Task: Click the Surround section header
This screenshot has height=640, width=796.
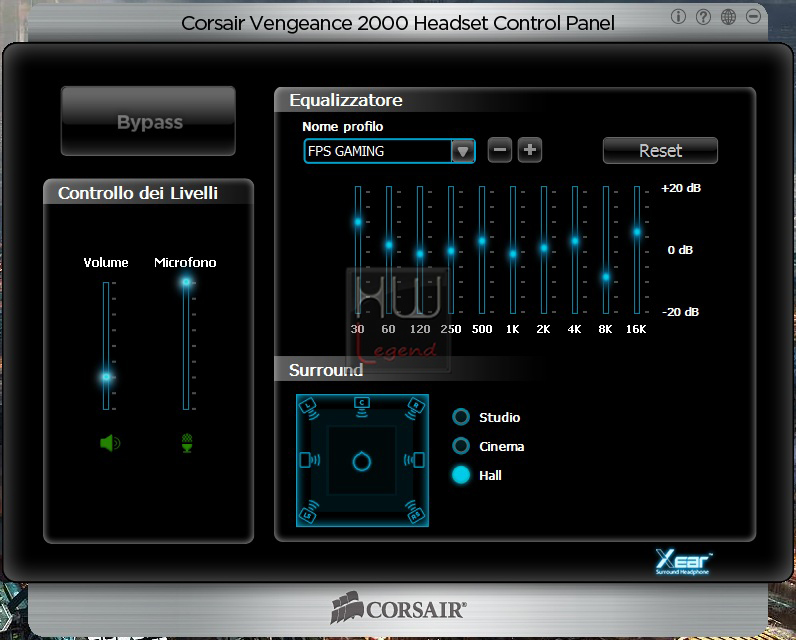Action: point(326,370)
